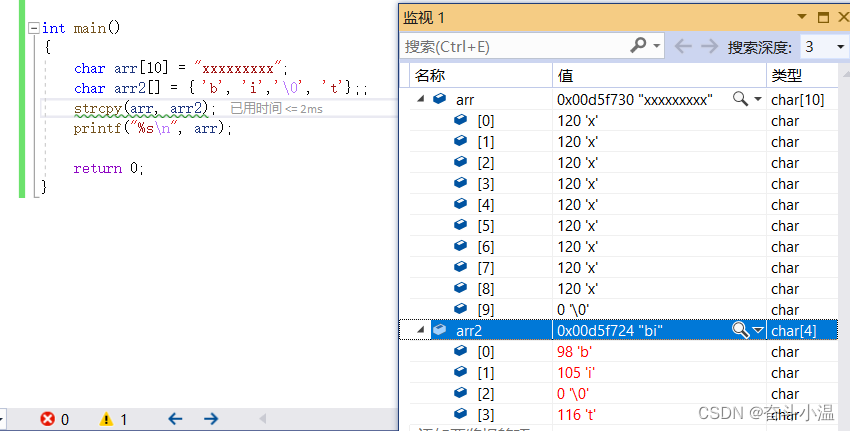Click the red value 0 '\0' of arr2
850x431 pixels.
(x=573, y=394)
